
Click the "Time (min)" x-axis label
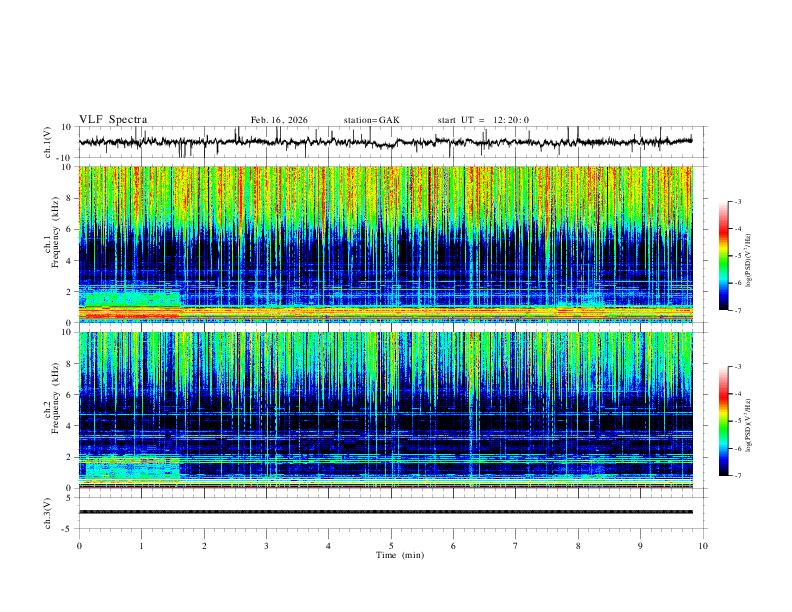[400, 555]
